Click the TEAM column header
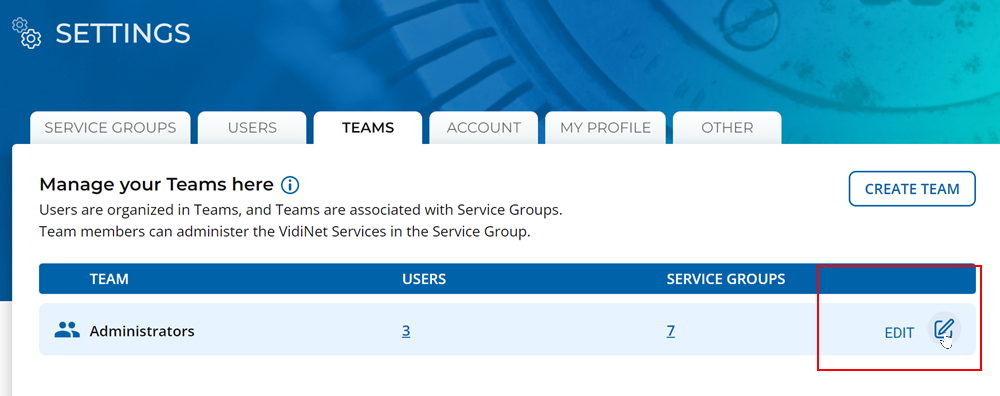The height and width of the screenshot is (396, 1000). pyautogui.click(x=109, y=279)
